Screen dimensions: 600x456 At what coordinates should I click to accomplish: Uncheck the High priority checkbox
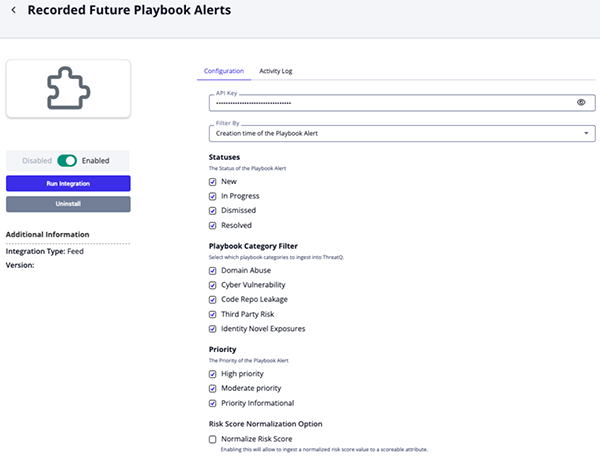pos(212,374)
